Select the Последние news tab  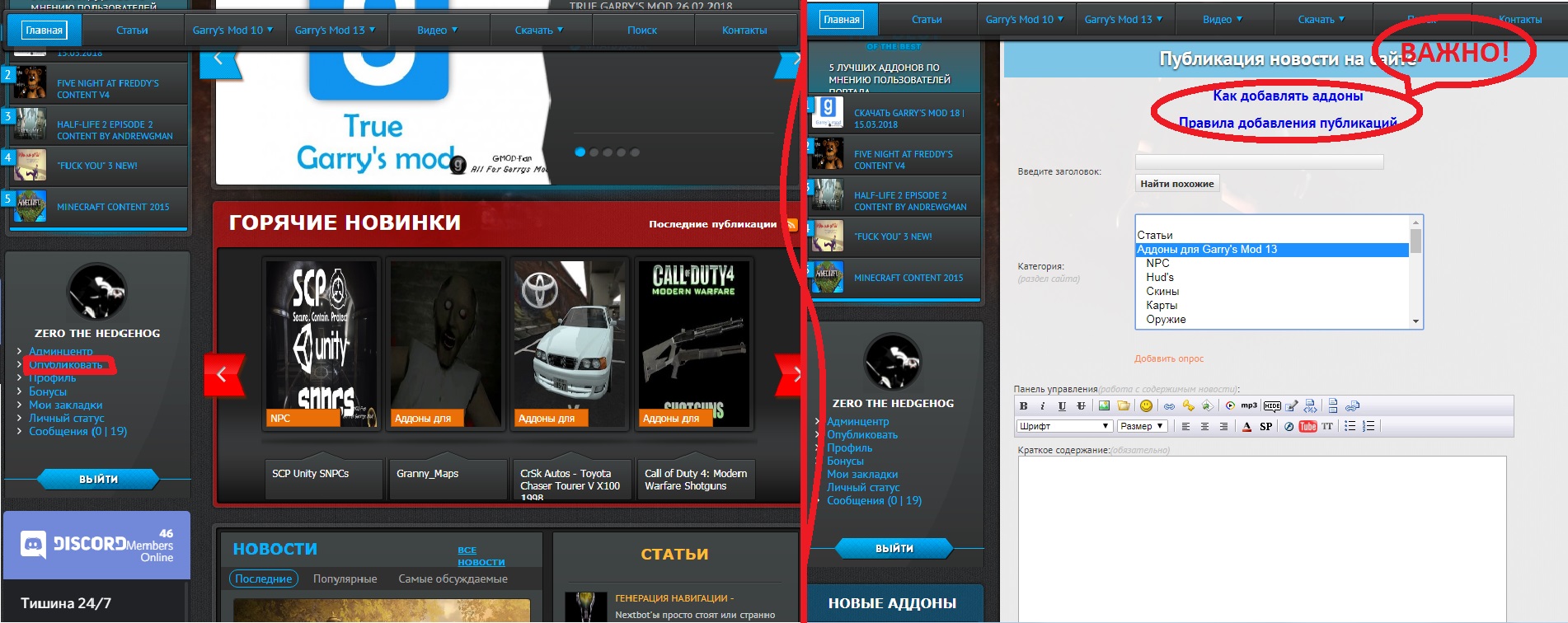(263, 579)
